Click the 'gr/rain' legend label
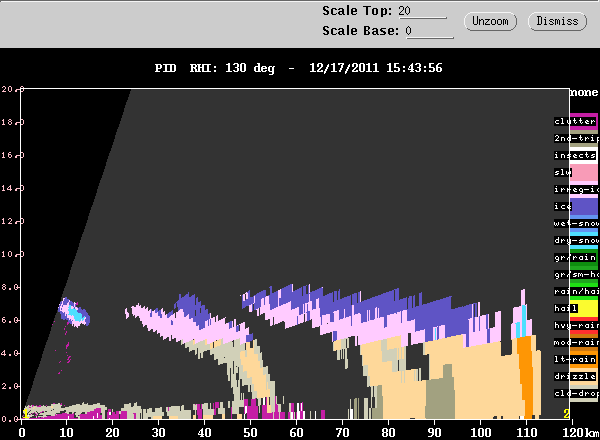This screenshot has width=600, height=440. (x=575, y=257)
